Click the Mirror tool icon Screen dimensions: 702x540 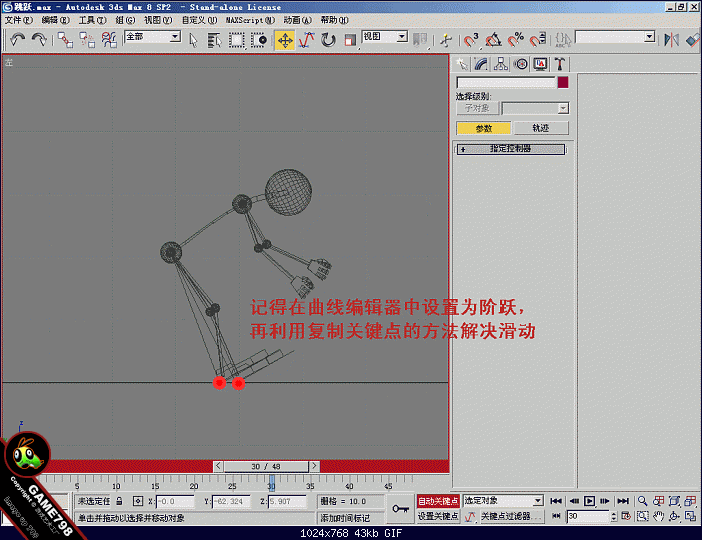[671, 40]
